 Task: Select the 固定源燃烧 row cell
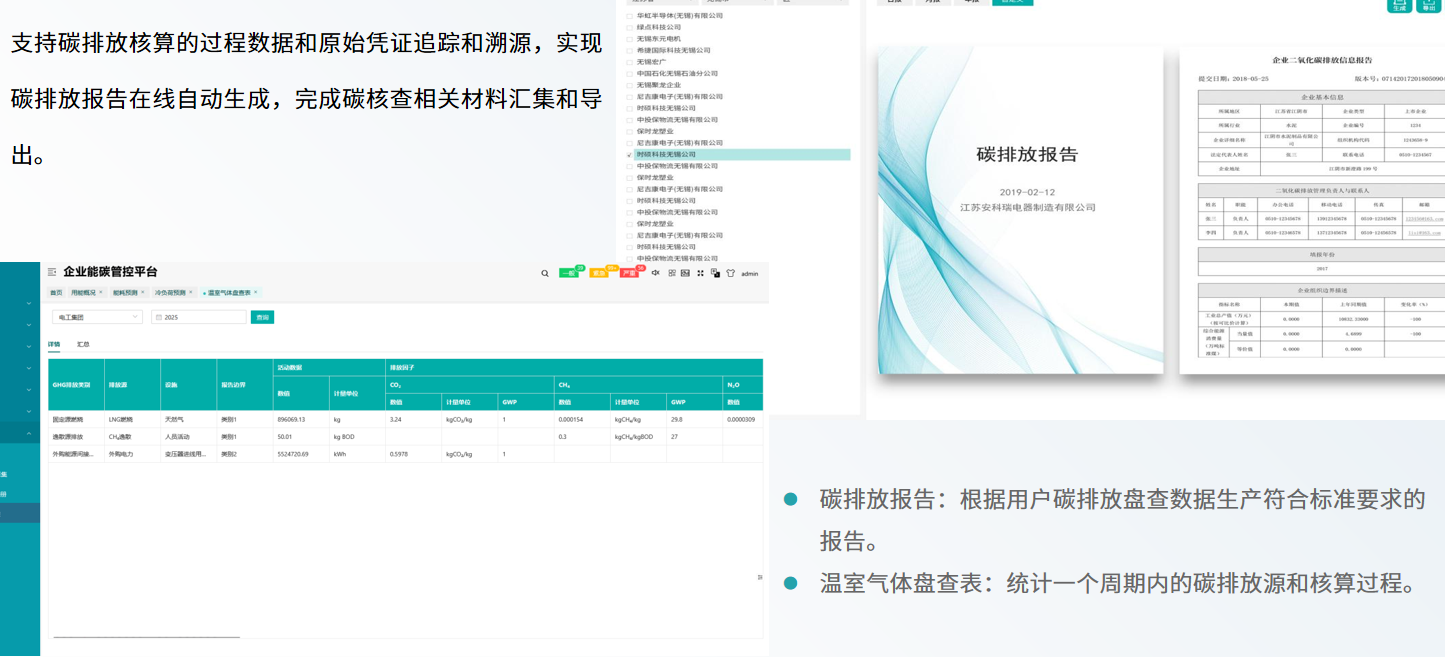point(76,420)
